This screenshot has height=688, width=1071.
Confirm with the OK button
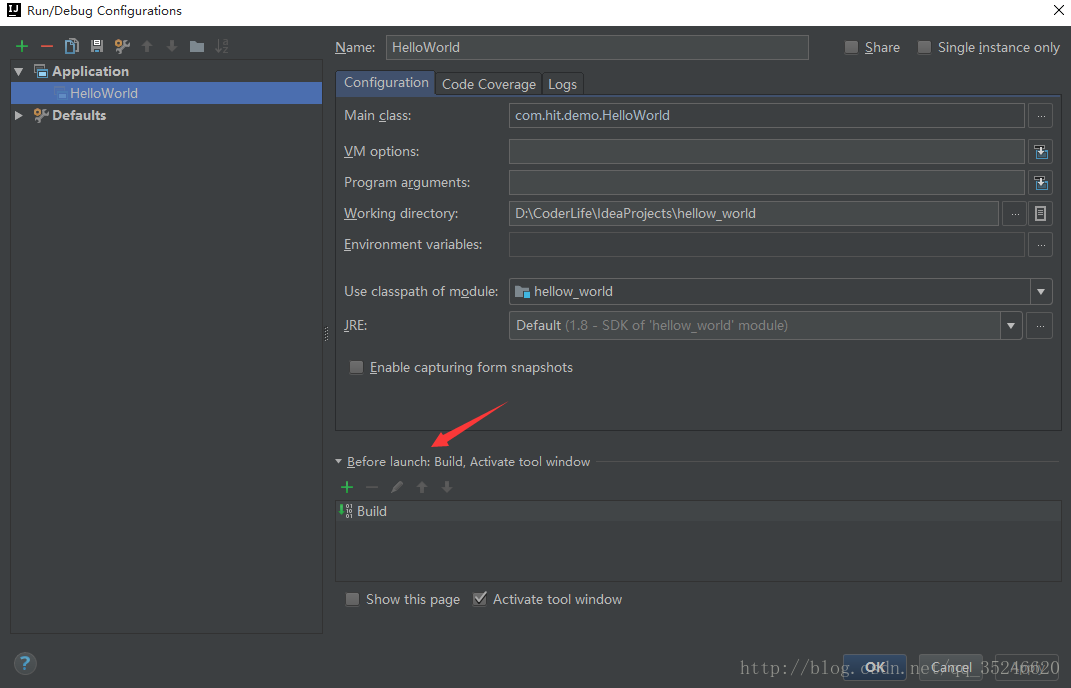click(x=875, y=667)
